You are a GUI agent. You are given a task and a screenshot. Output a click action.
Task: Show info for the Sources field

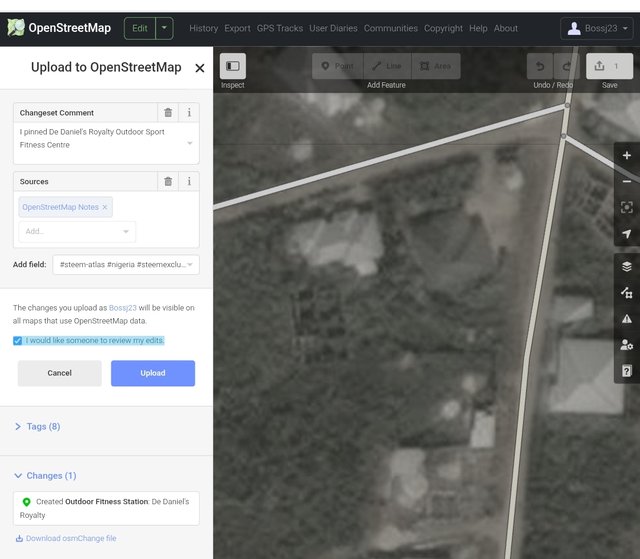coord(189,182)
